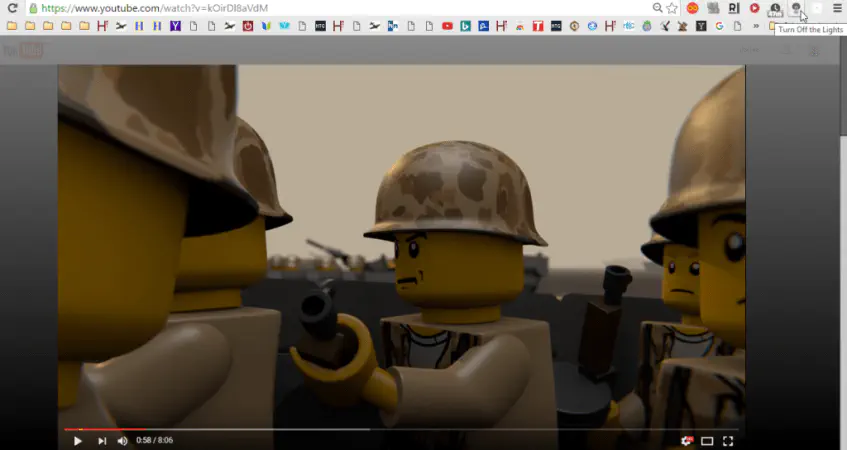Viewport: 847px width, 450px height.
Task: Open the purple Yahoo bookmark
Action: click(175, 26)
